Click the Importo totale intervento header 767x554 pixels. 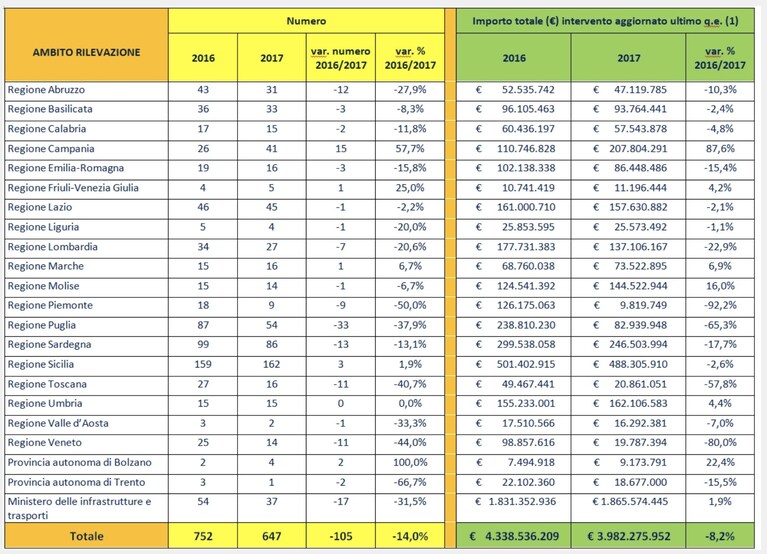605,21
